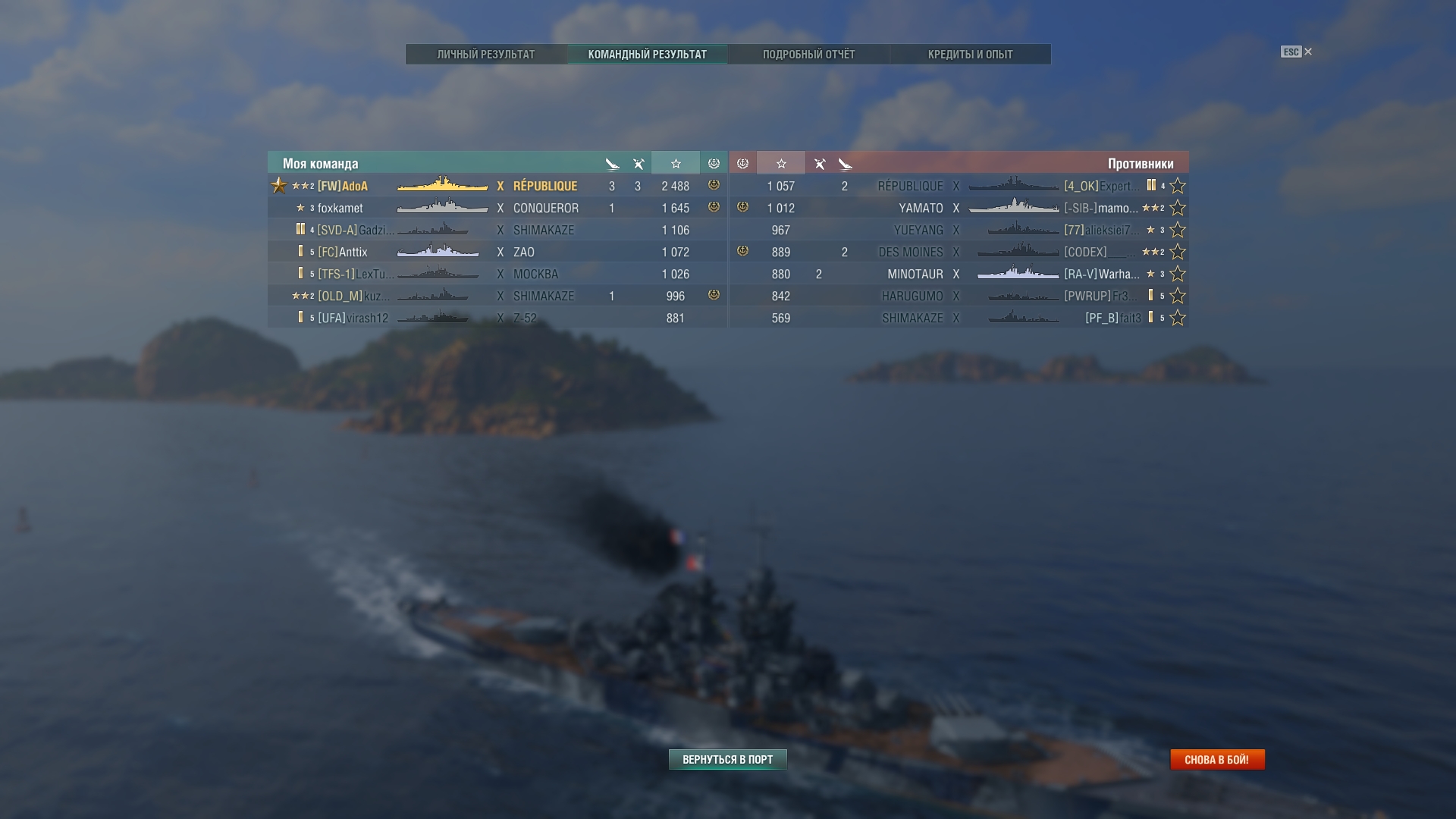Click enemy team's achievements medal column header
Viewport: 1456px width, 819px height.
coord(742,163)
